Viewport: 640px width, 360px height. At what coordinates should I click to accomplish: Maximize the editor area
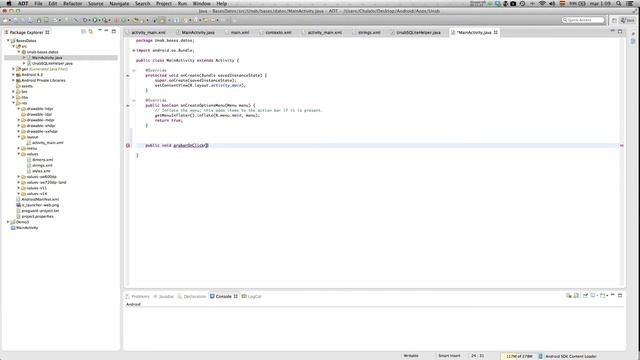coord(620,31)
